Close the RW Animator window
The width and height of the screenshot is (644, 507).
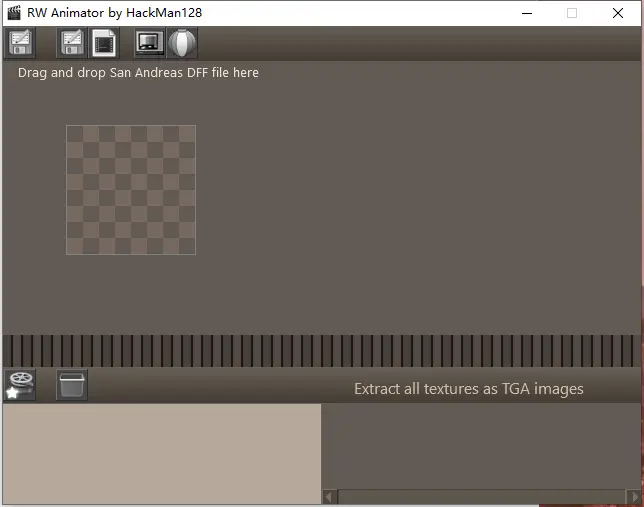(618, 13)
